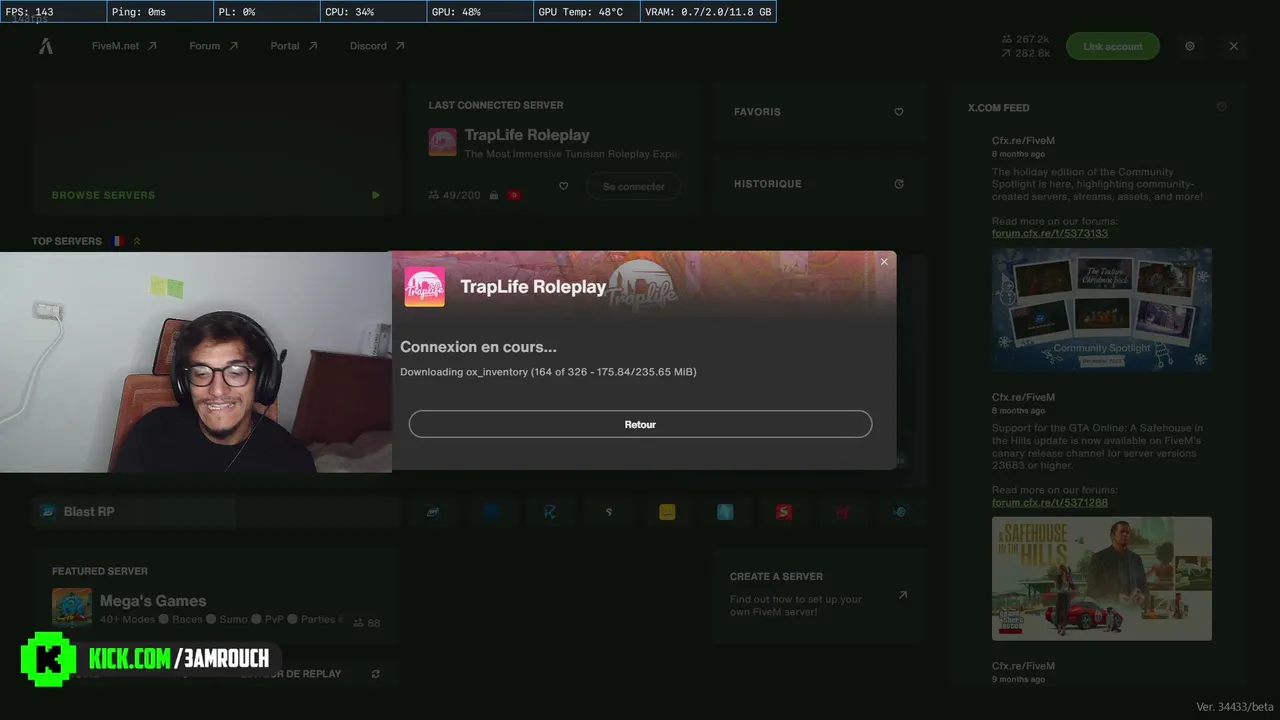Favorite TrapLife with the heart beside Se connecter
The image size is (1280, 720).
click(x=564, y=186)
